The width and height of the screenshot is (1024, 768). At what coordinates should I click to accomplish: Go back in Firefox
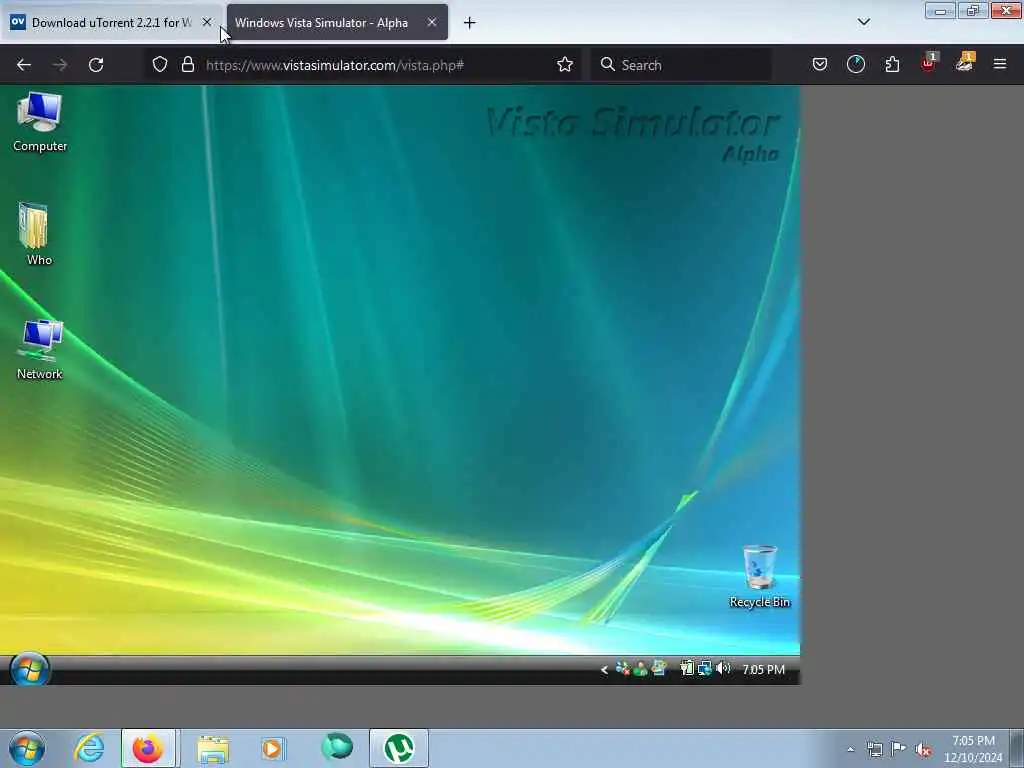coord(24,65)
